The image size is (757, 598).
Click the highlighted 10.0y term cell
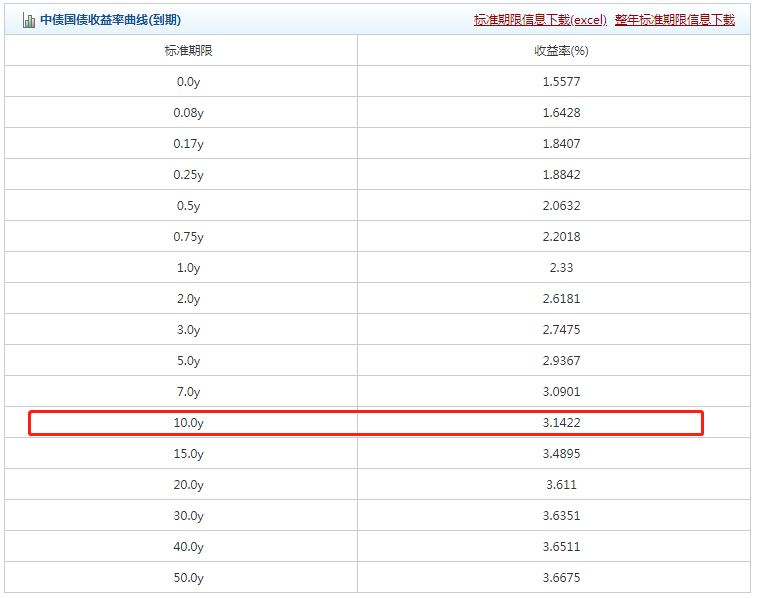(188, 423)
